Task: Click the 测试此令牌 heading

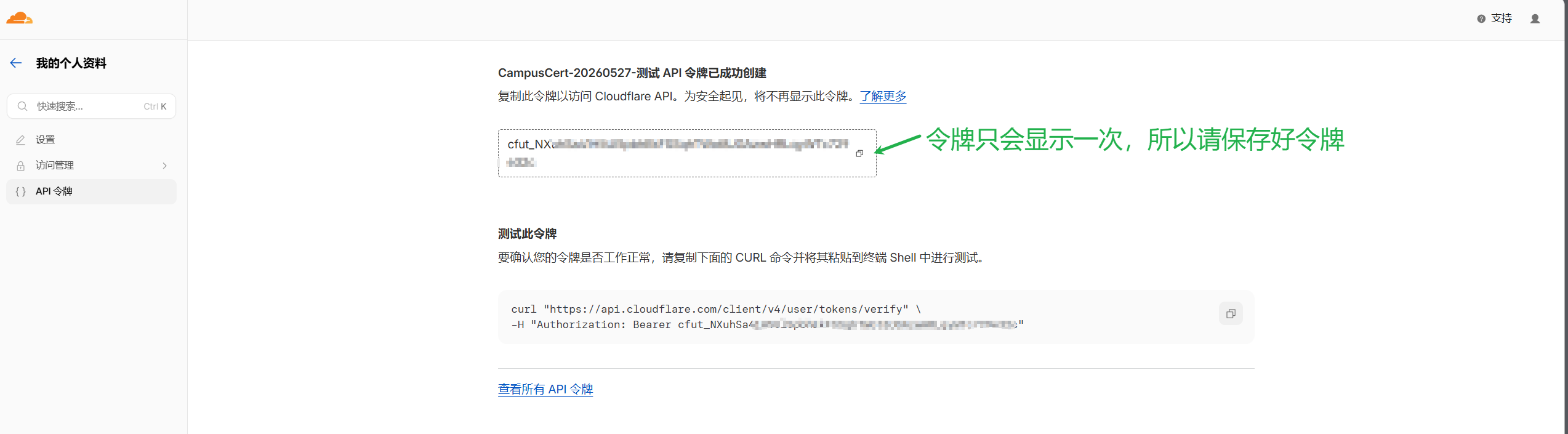Action: click(528, 234)
